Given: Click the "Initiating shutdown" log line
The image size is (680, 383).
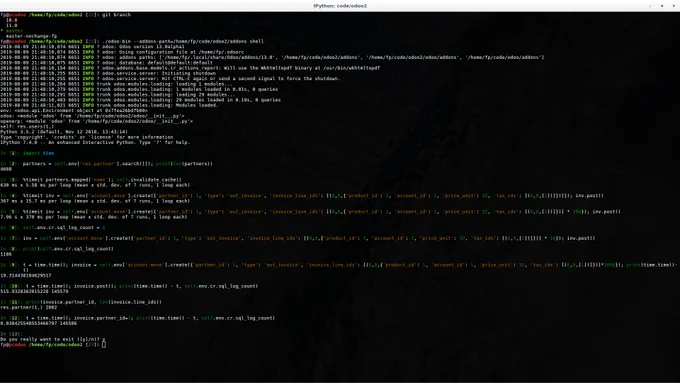Looking at the screenshot, I should point(108,73).
